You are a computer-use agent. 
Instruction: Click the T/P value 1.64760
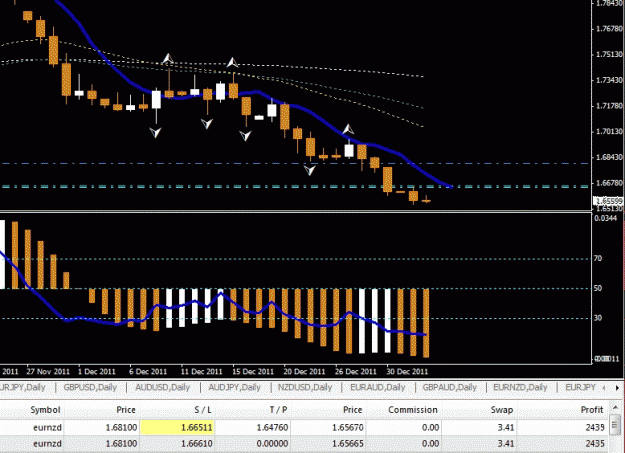[272, 427]
